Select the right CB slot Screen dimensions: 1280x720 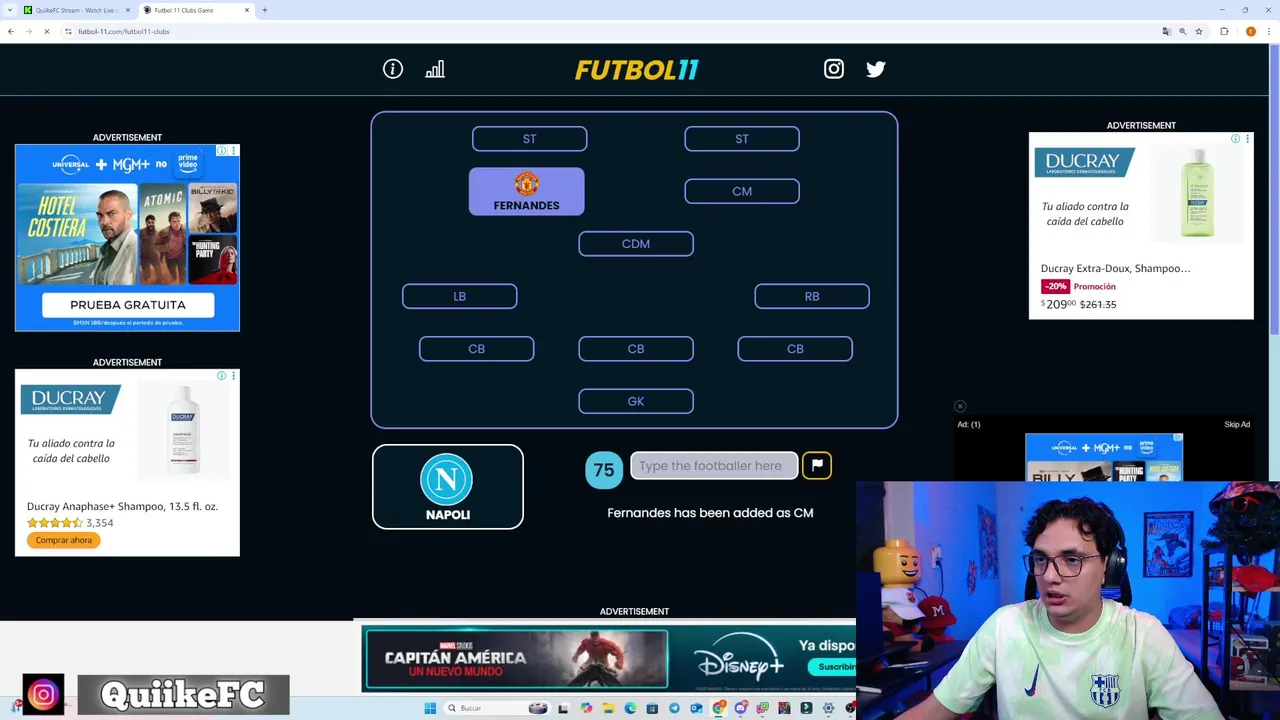pyautogui.click(x=795, y=349)
